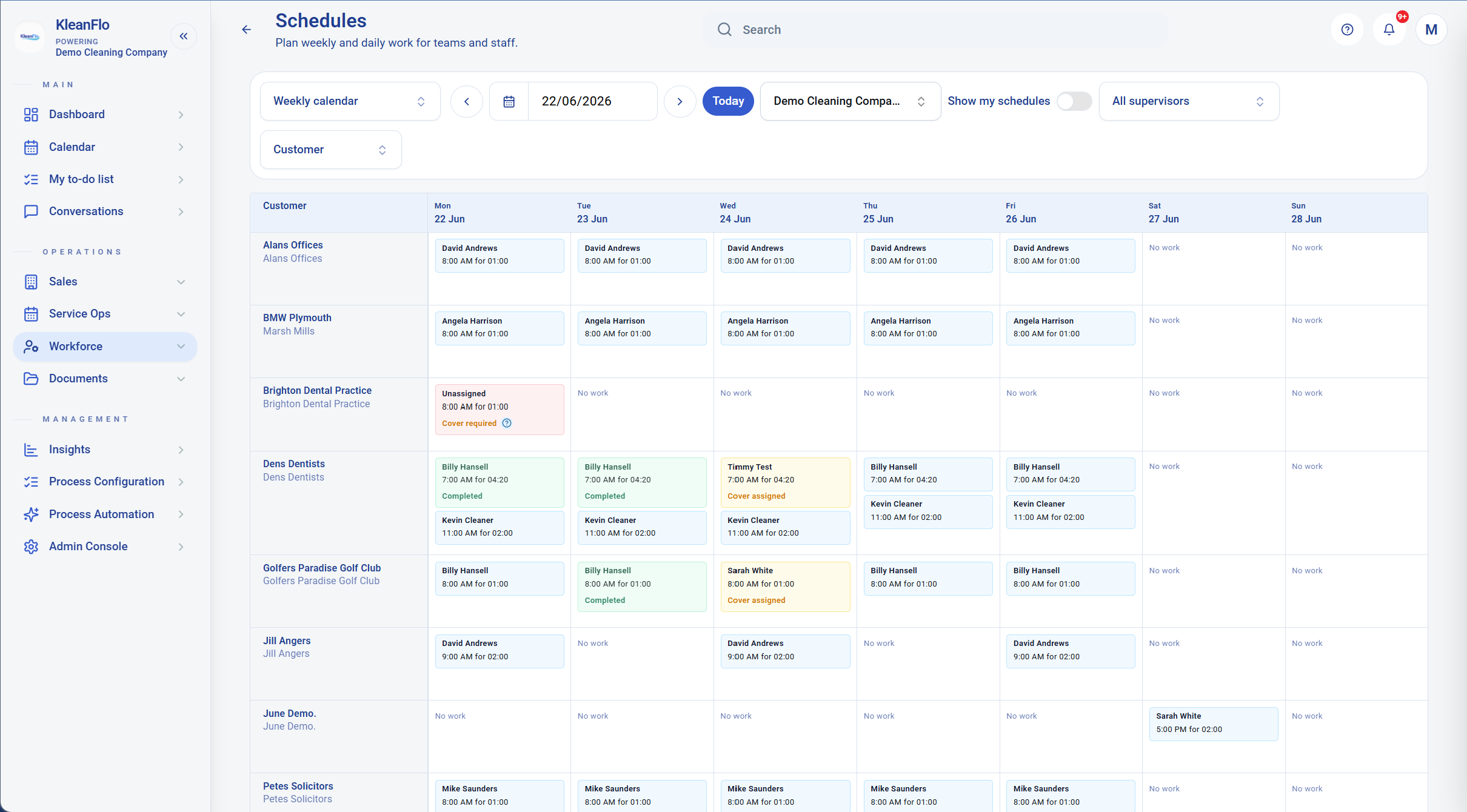Click the Dashboard grid icon
The height and width of the screenshot is (812, 1467).
(x=31, y=115)
